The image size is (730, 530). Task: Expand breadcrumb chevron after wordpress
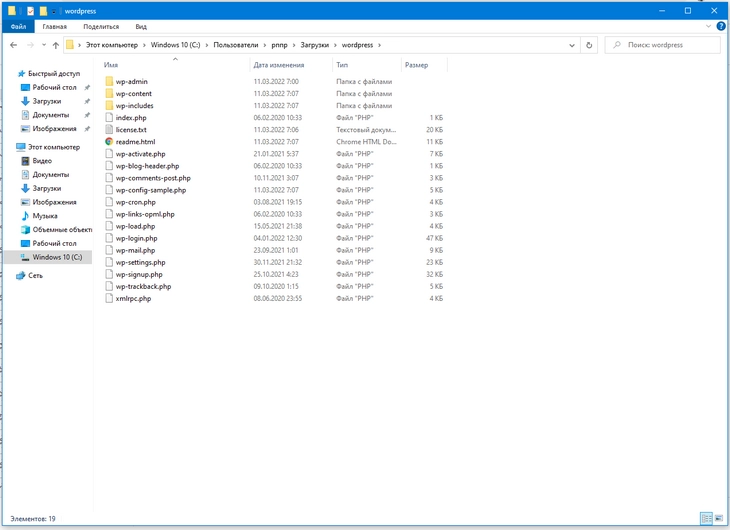click(x=379, y=45)
